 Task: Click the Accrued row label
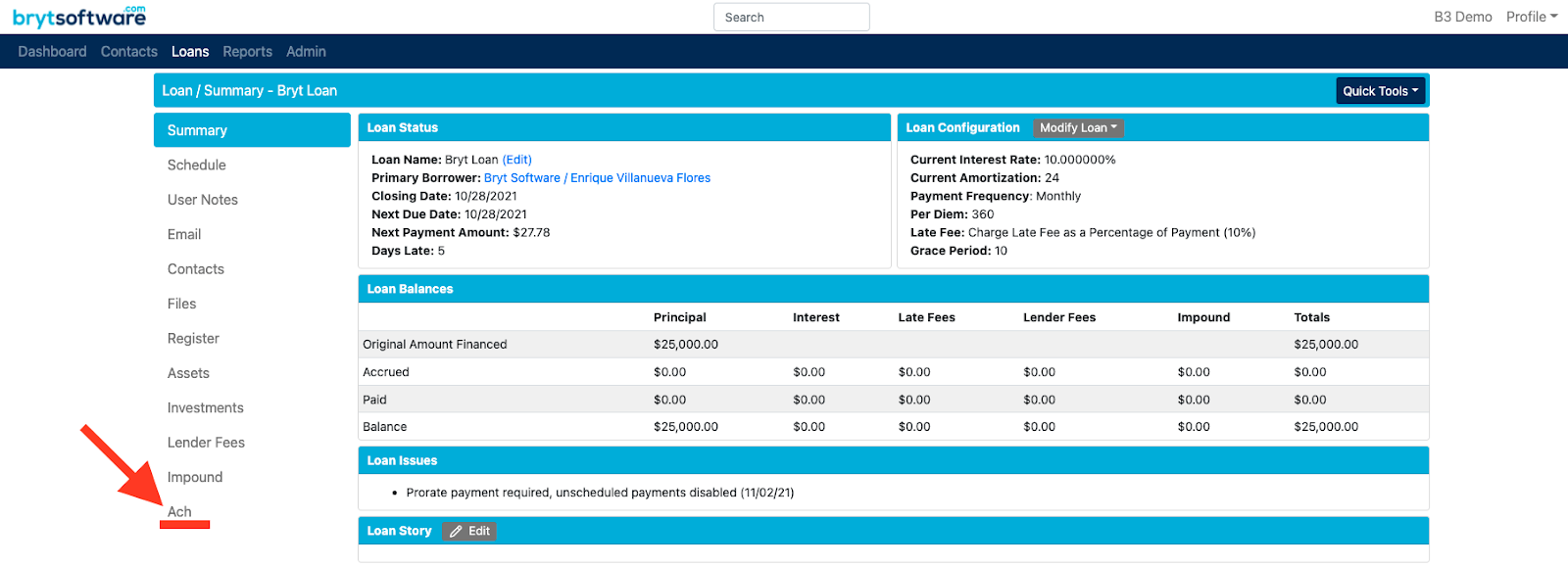[385, 372]
